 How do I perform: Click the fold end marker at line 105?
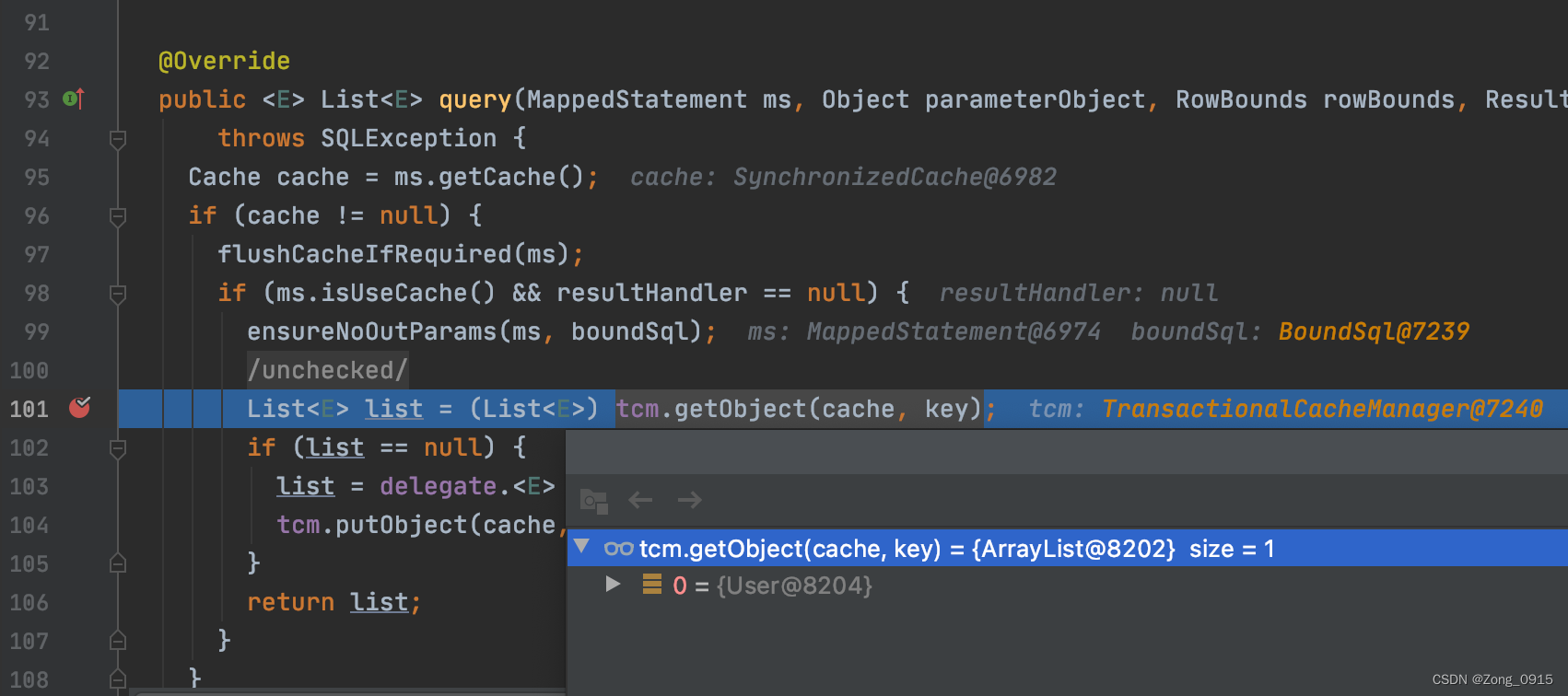click(118, 563)
